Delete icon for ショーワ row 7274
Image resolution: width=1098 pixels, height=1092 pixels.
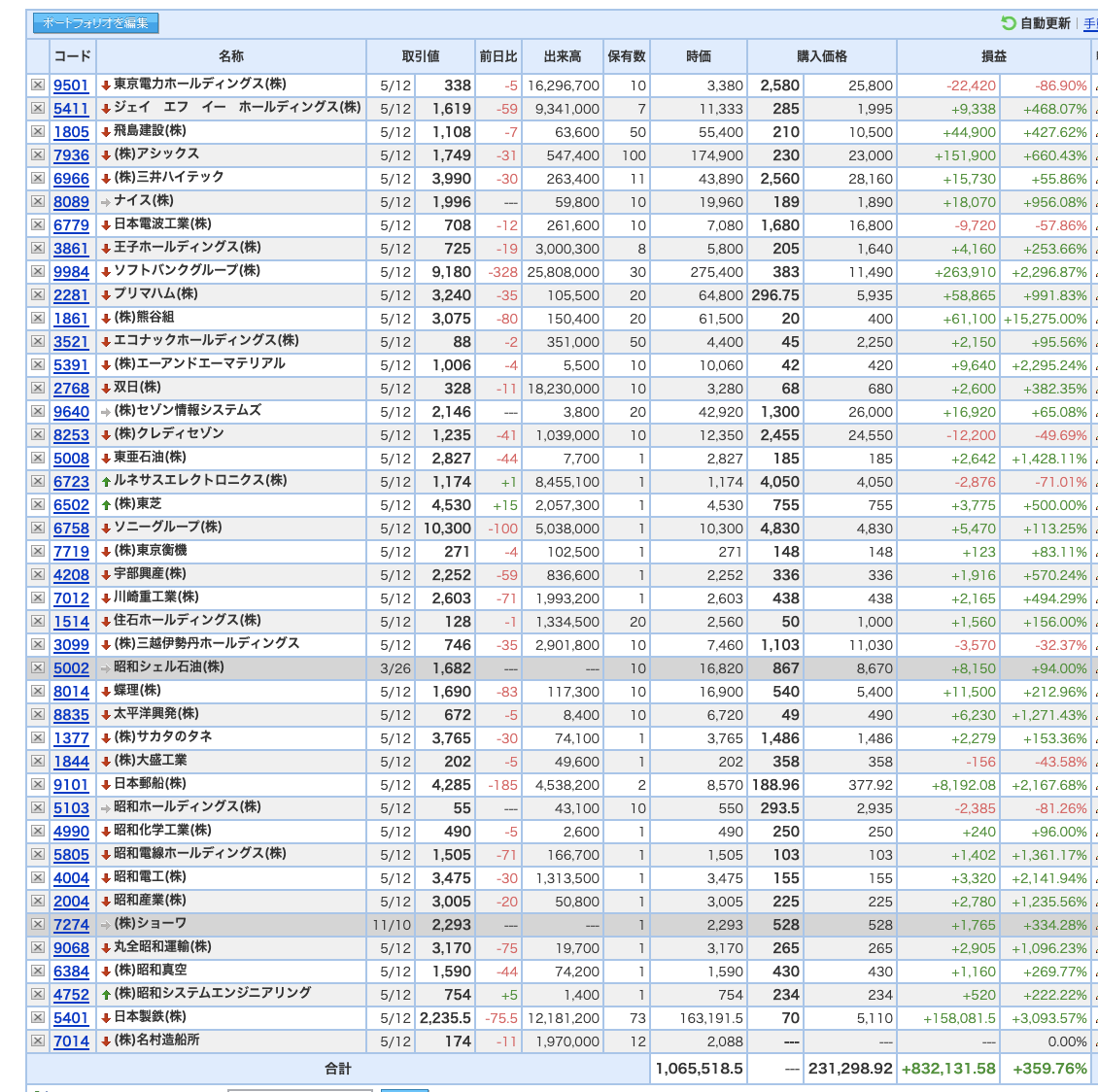tap(38, 925)
